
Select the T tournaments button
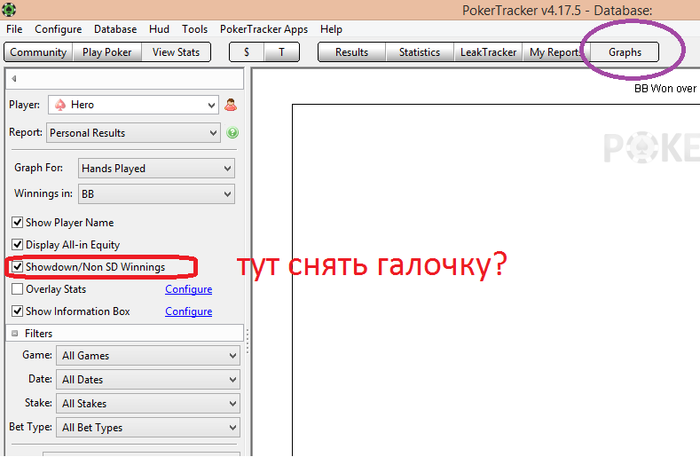pos(282,52)
